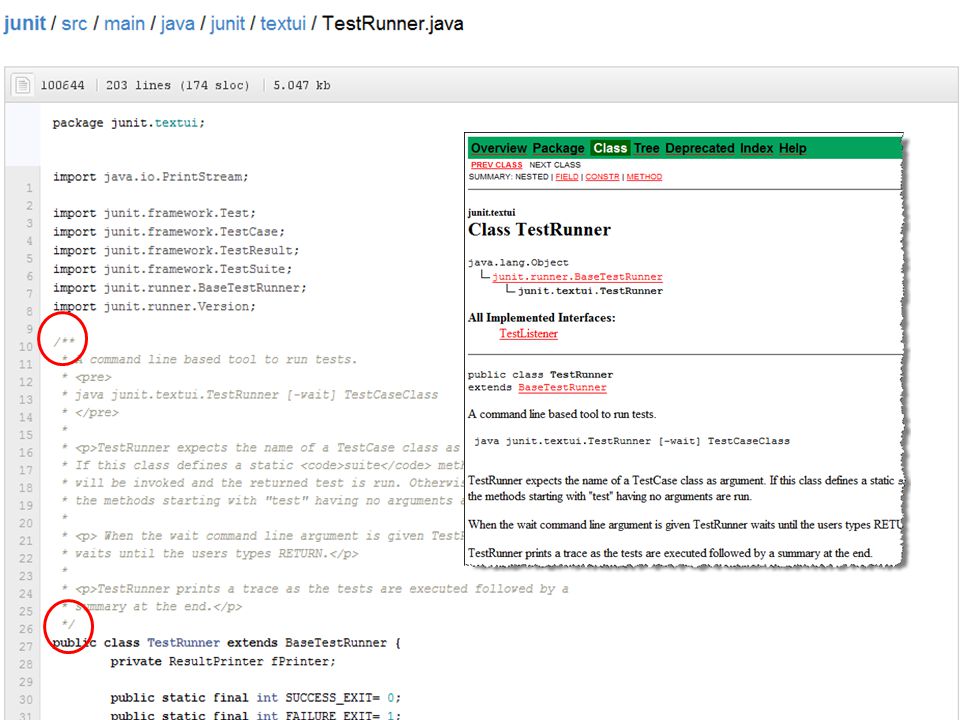Open BaseTestRunner link after extends

(x=562, y=388)
